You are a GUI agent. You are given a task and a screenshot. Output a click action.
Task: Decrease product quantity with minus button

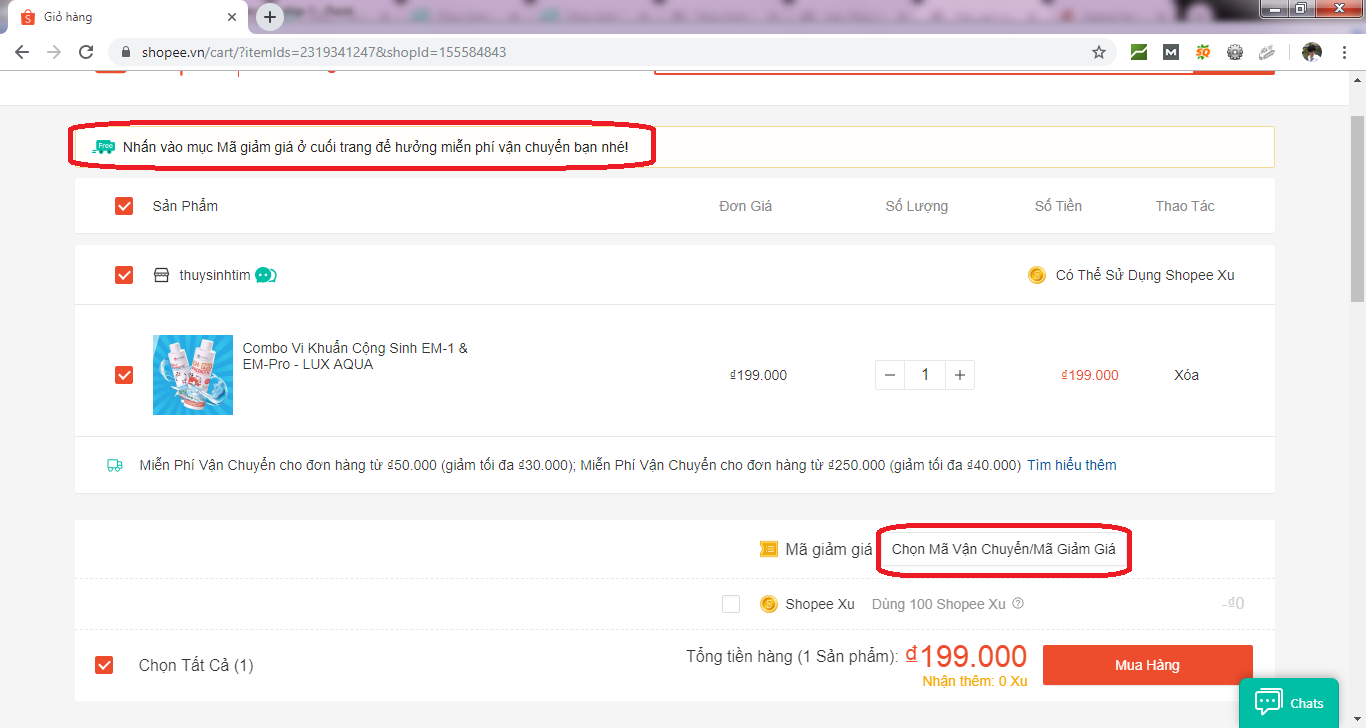pyautogui.click(x=890, y=375)
